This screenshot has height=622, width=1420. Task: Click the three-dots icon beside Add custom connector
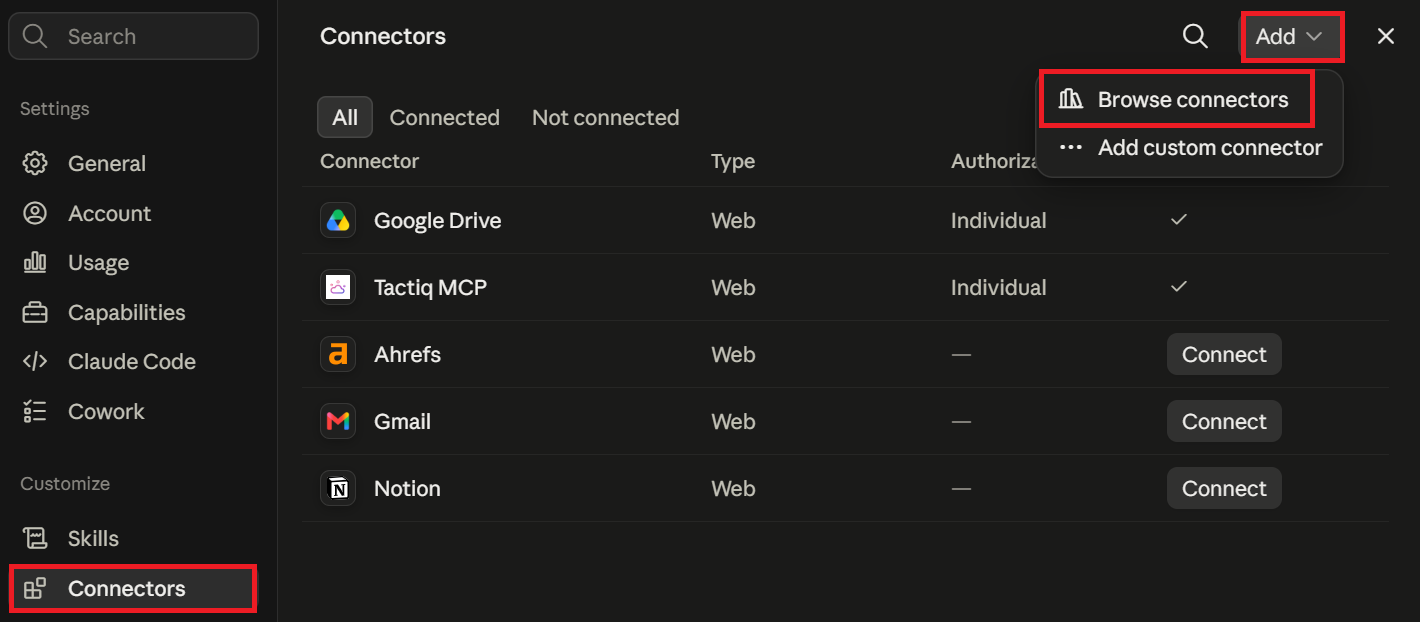[1071, 147]
